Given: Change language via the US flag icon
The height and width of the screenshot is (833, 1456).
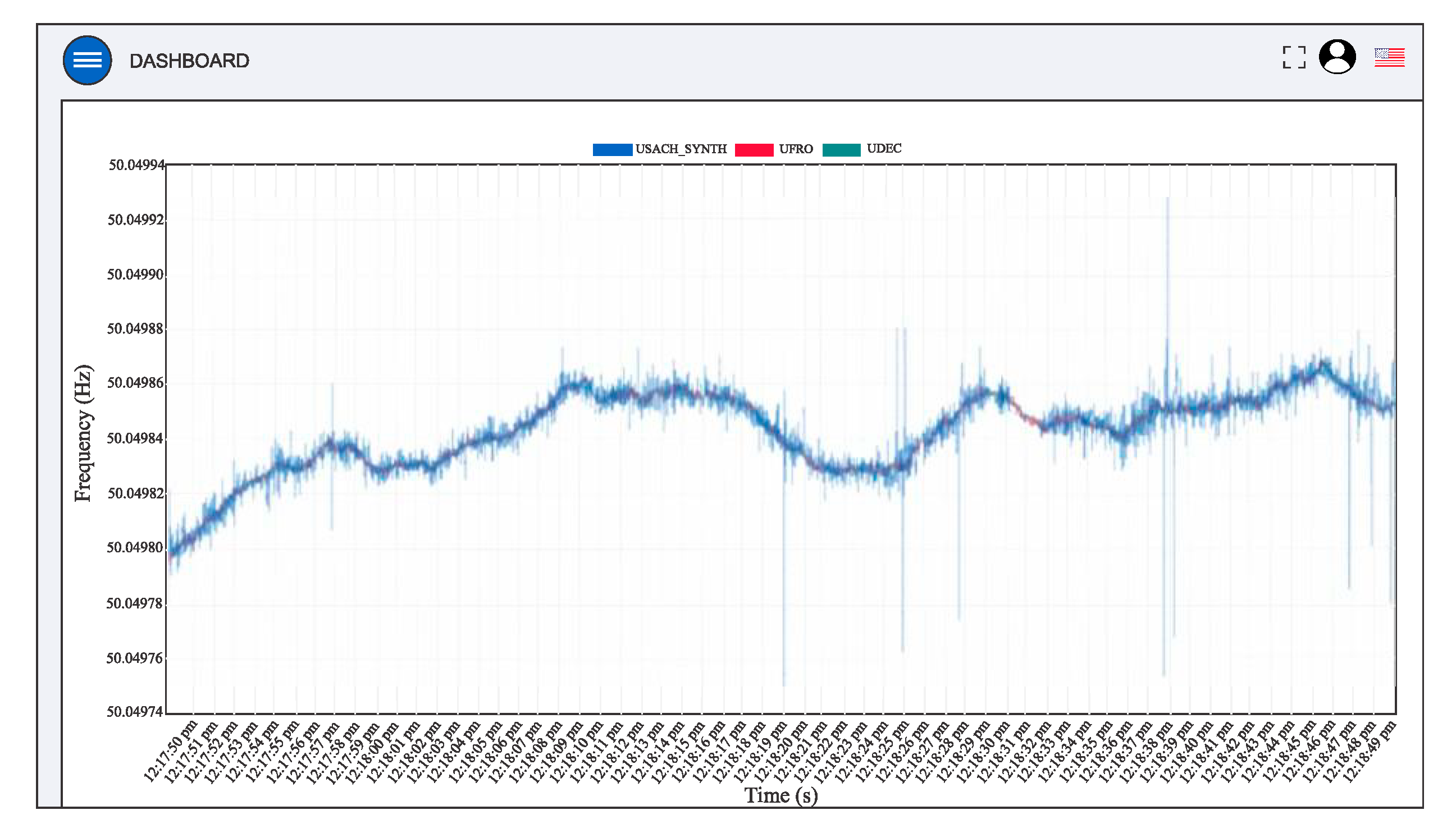Looking at the screenshot, I should click(1389, 57).
